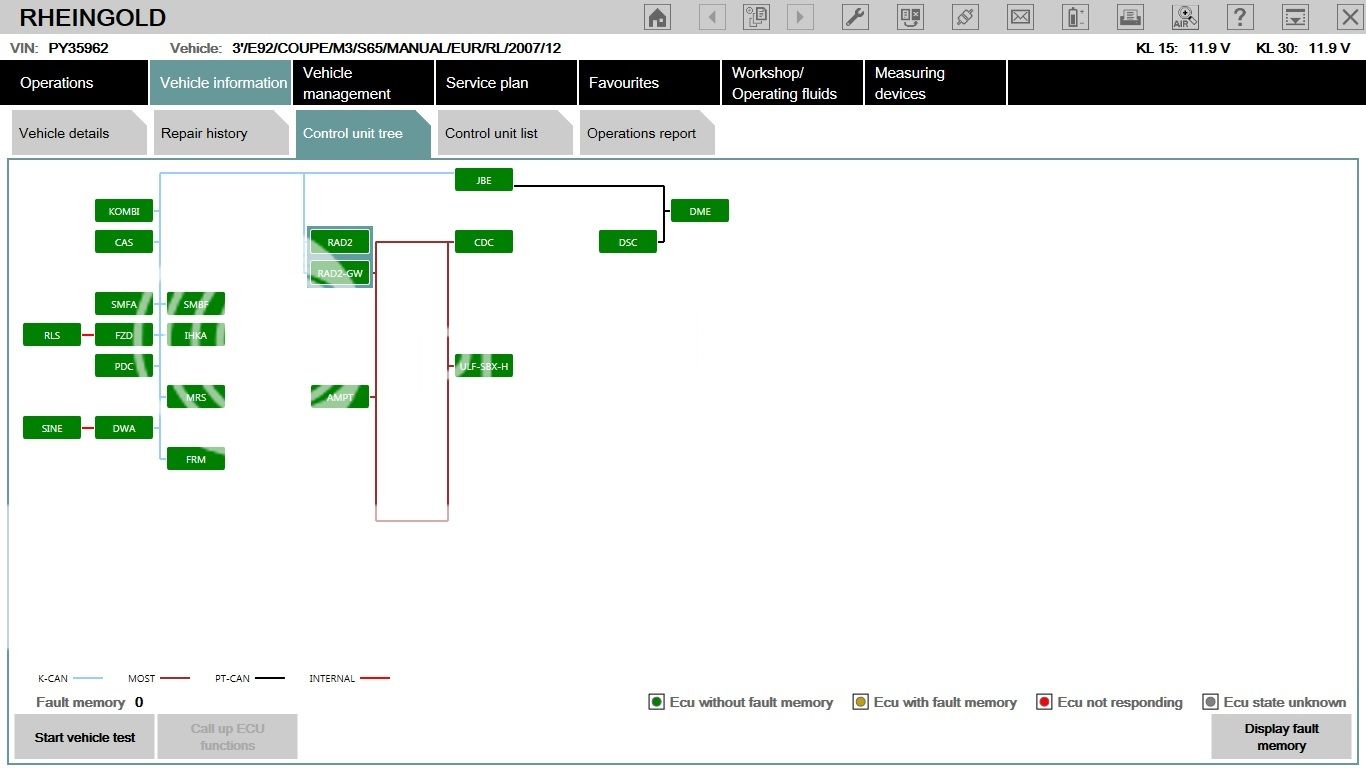This screenshot has height=768, width=1366.
Task: Select the CAS control unit
Action: [124, 242]
